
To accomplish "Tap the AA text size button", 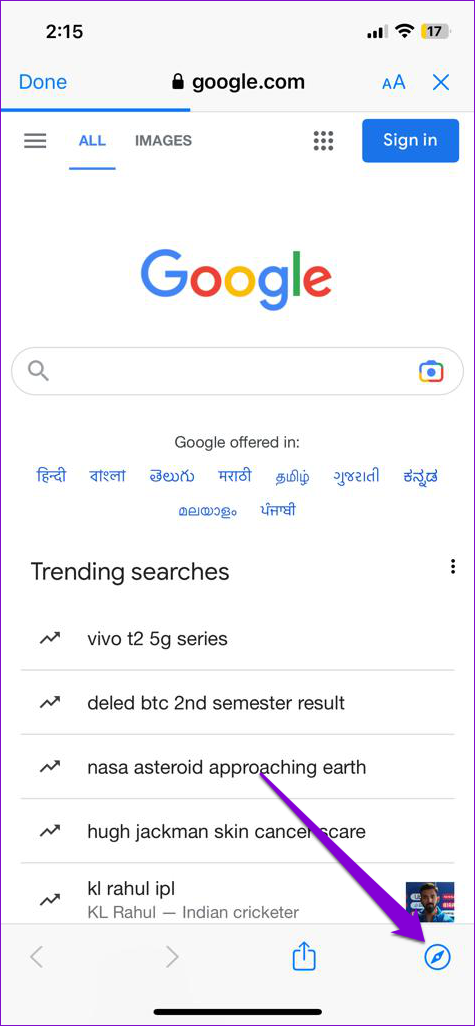I will coord(394,82).
